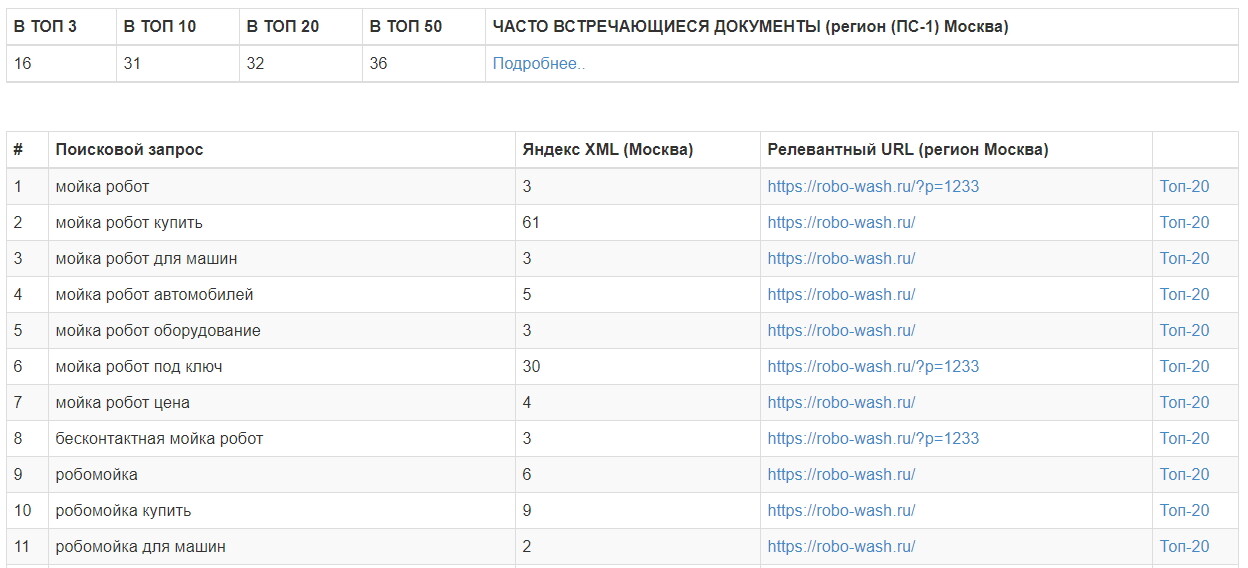Open URL for мойка робот цена
1248x568 pixels.
(x=841, y=402)
